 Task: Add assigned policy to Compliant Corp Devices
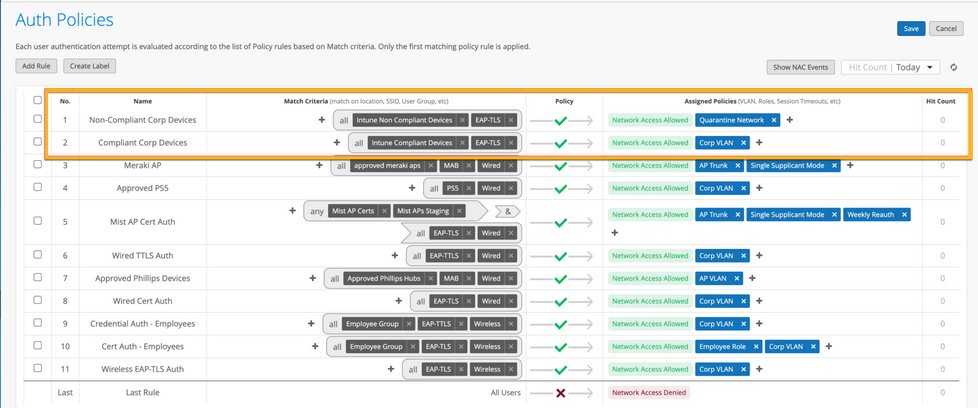(759, 143)
